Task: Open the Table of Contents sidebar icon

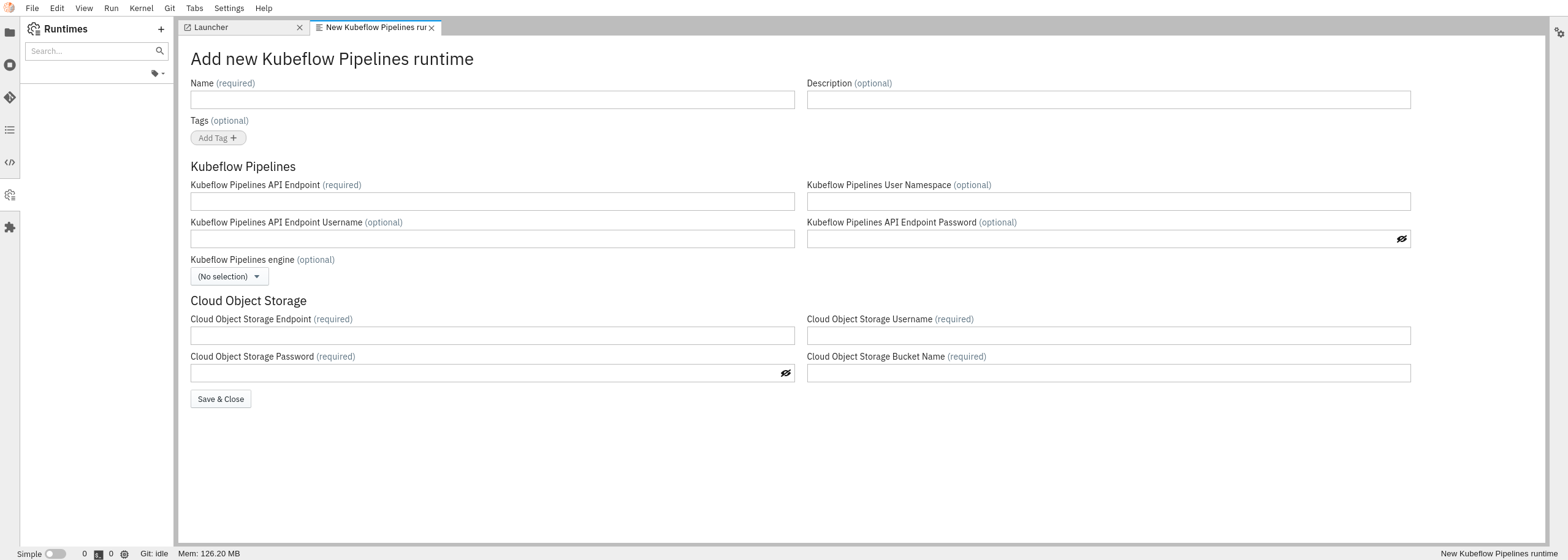Action: click(x=10, y=130)
